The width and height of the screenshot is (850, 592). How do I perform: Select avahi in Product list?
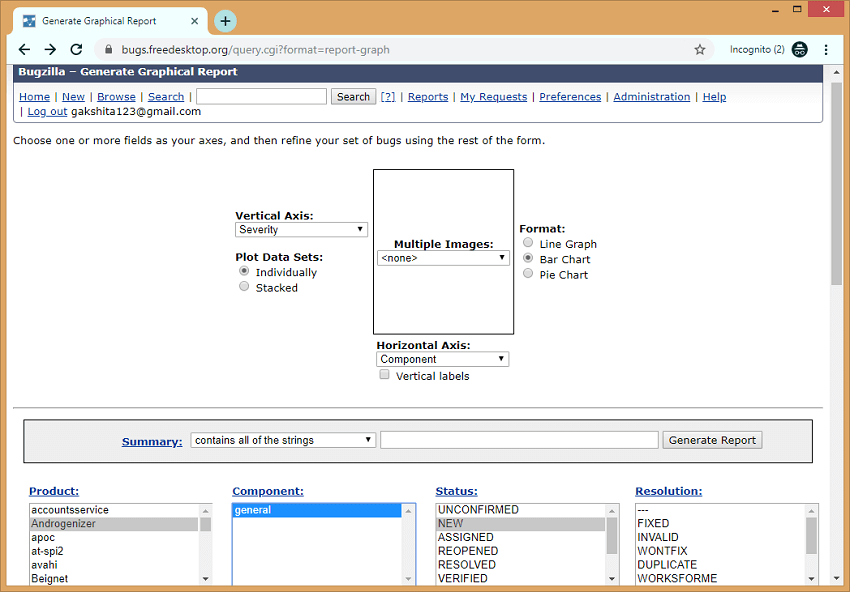click(114, 565)
